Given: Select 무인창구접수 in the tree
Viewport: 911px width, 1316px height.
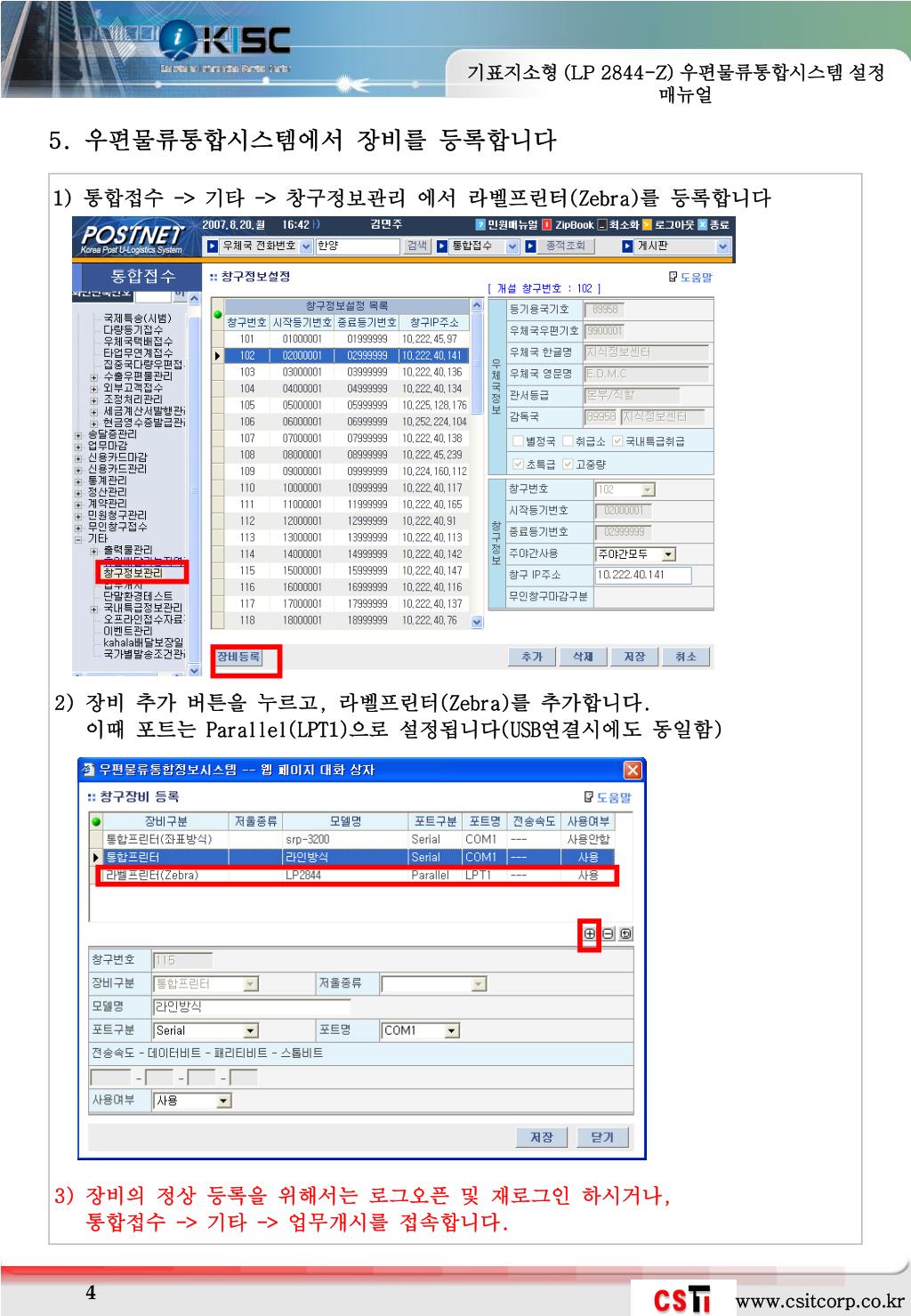Looking at the screenshot, I should coord(117,527).
